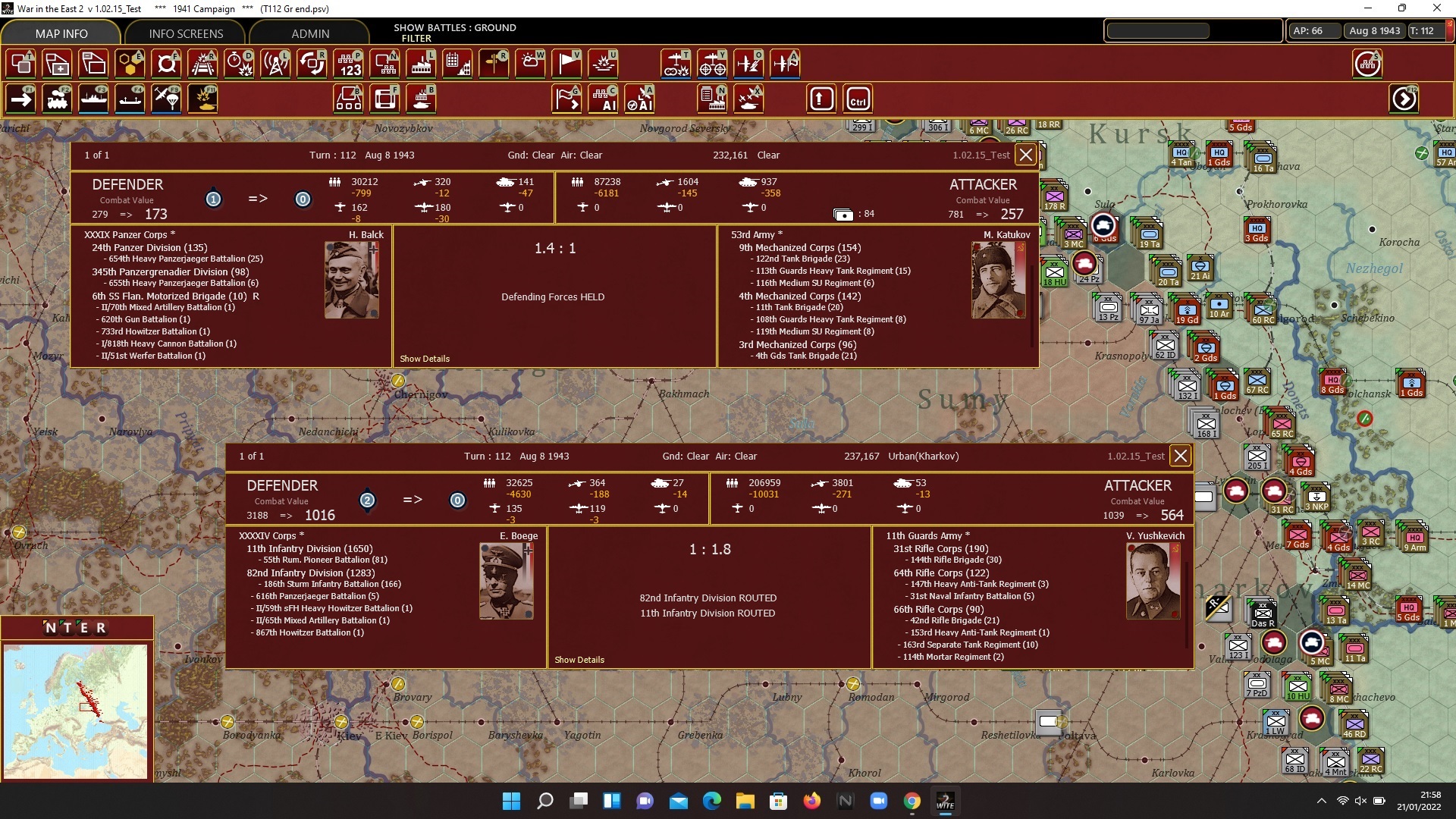Click the rotating arrows toolbar icon
Screen dimensions: 1456x819
coord(312,64)
